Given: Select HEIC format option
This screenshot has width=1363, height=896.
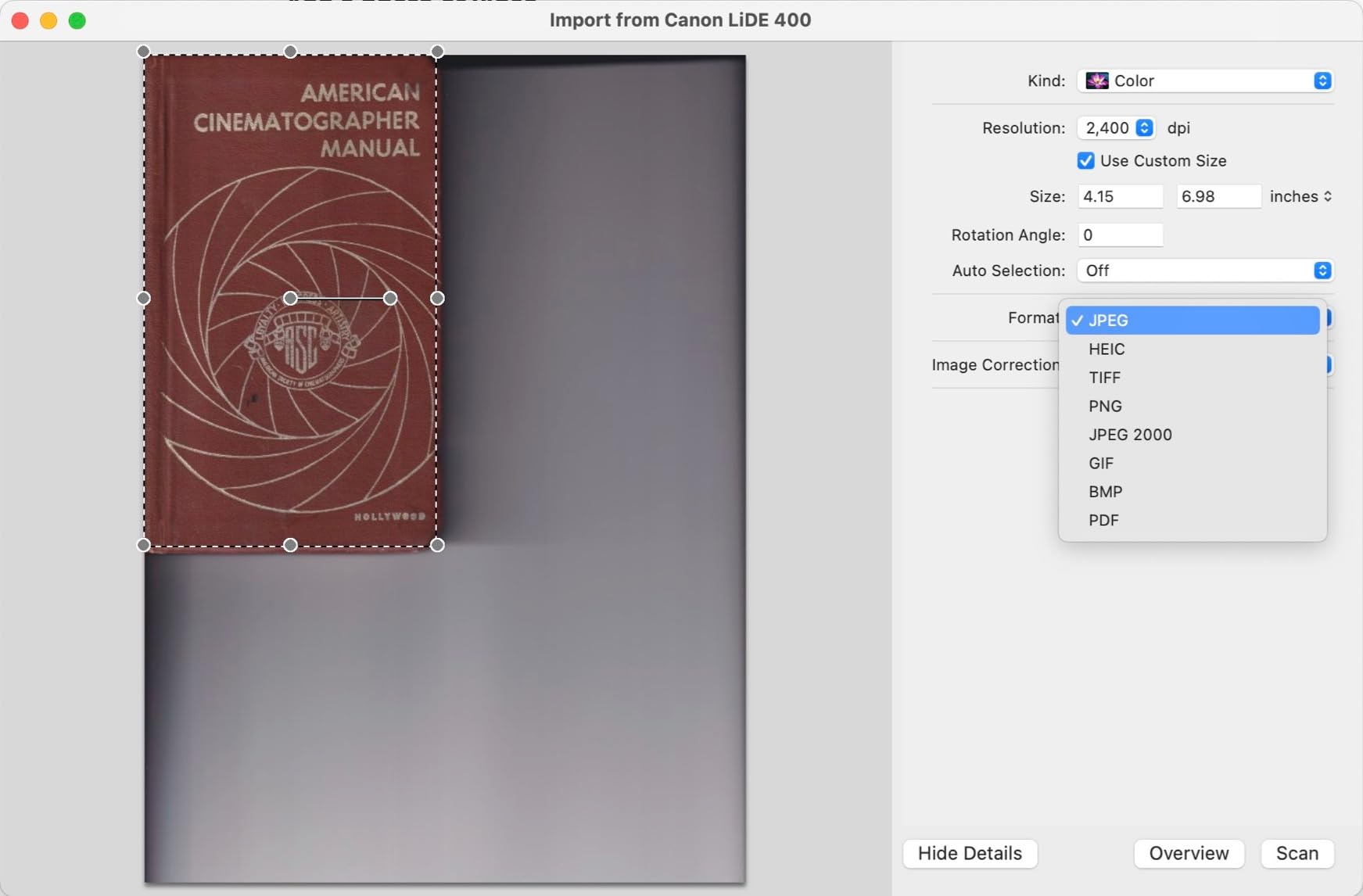Looking at the screenshot, I should click(1107, 349).
